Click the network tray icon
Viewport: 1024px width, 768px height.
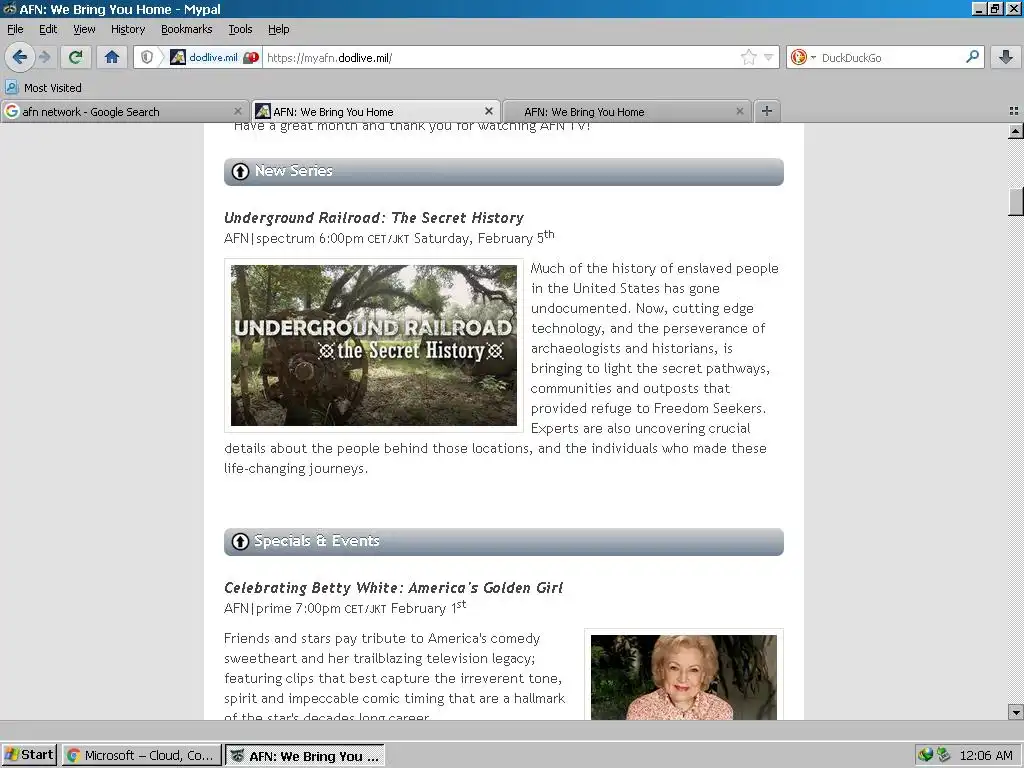point(925,756)
